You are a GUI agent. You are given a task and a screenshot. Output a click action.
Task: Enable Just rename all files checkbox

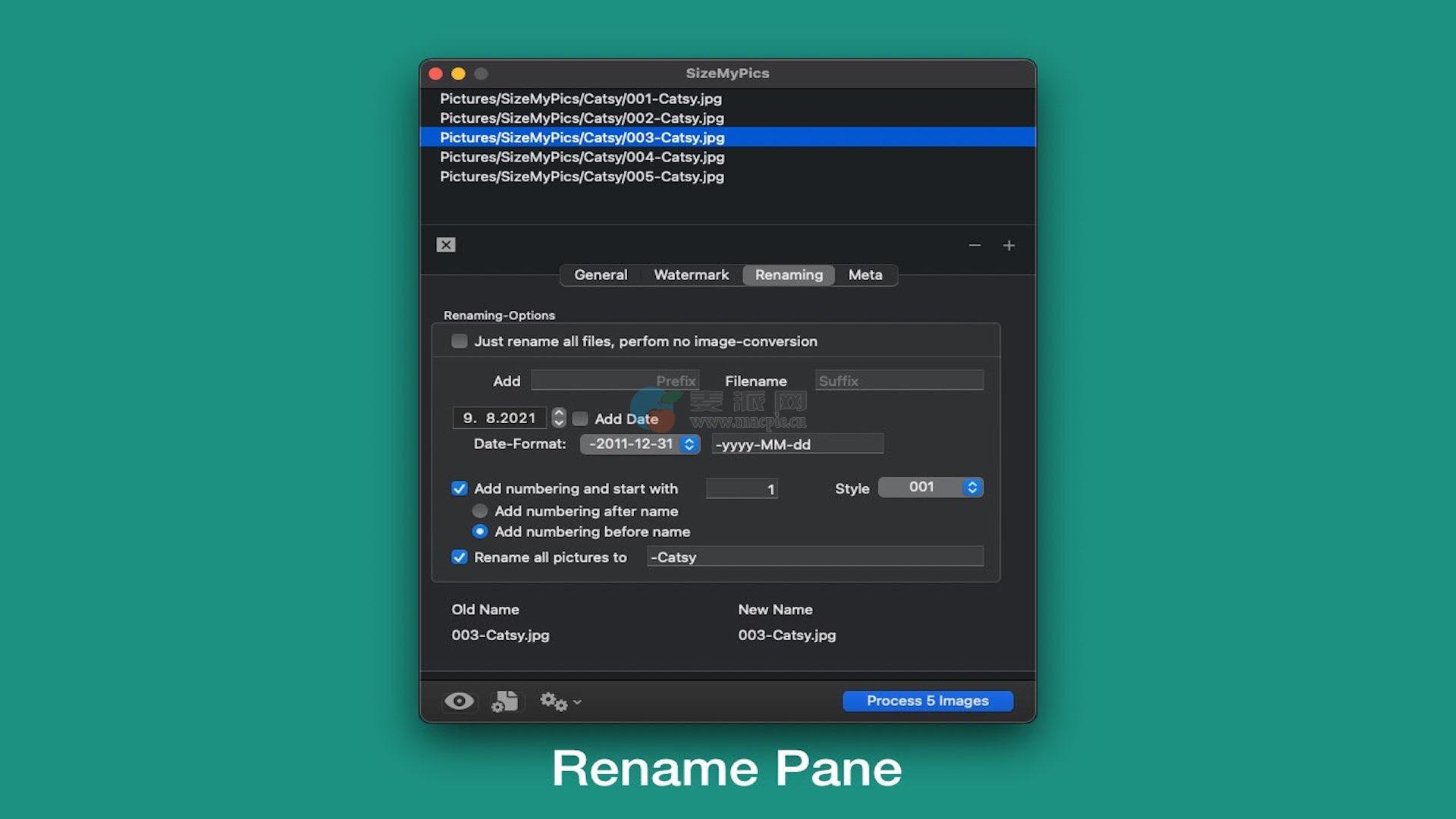(460, 341)
